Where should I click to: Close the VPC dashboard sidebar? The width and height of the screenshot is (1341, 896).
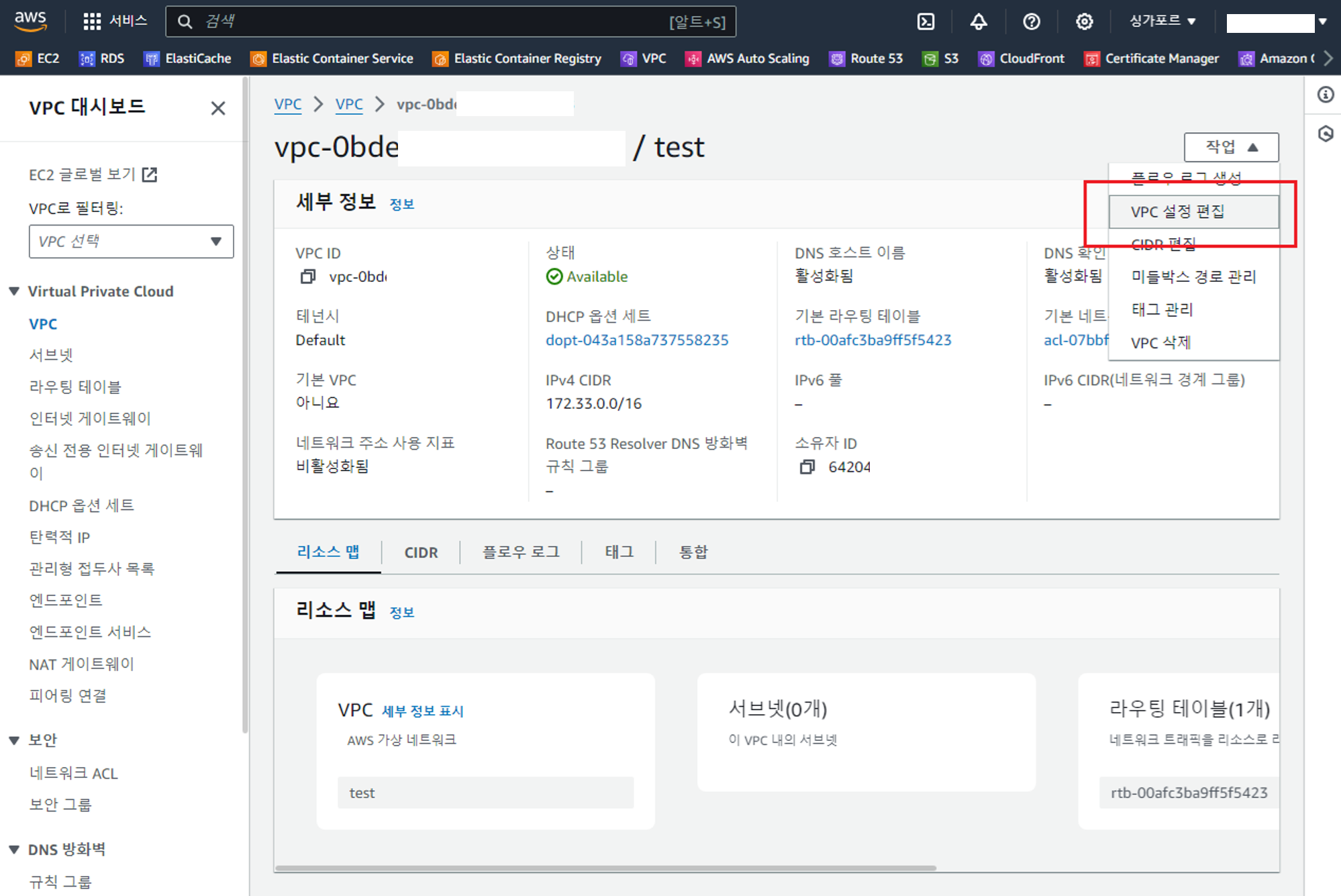pos(217,108)
